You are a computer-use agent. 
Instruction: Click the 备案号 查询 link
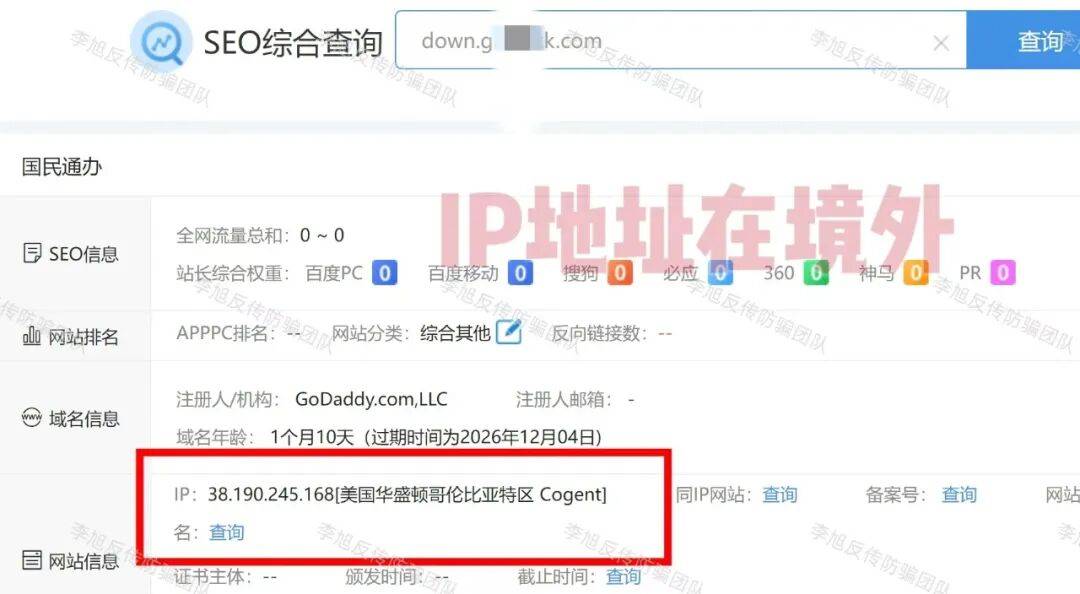[959, 494]
